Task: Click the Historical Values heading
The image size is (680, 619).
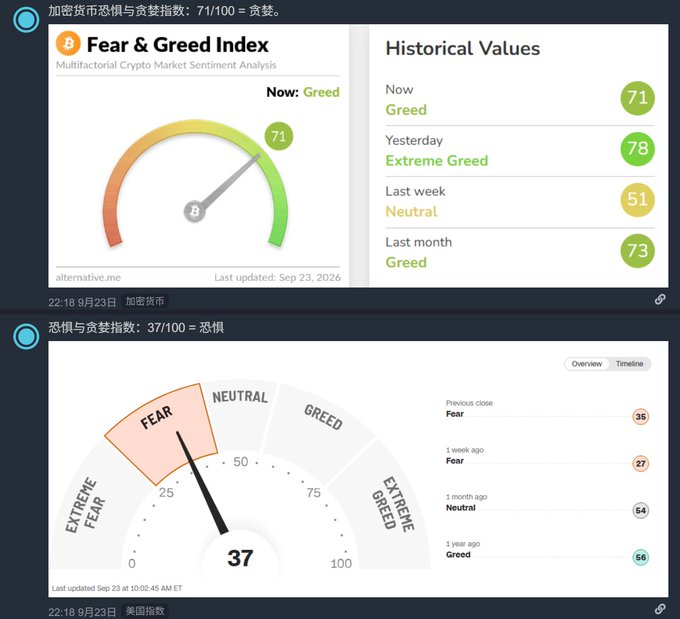Action: click(463, 49)
